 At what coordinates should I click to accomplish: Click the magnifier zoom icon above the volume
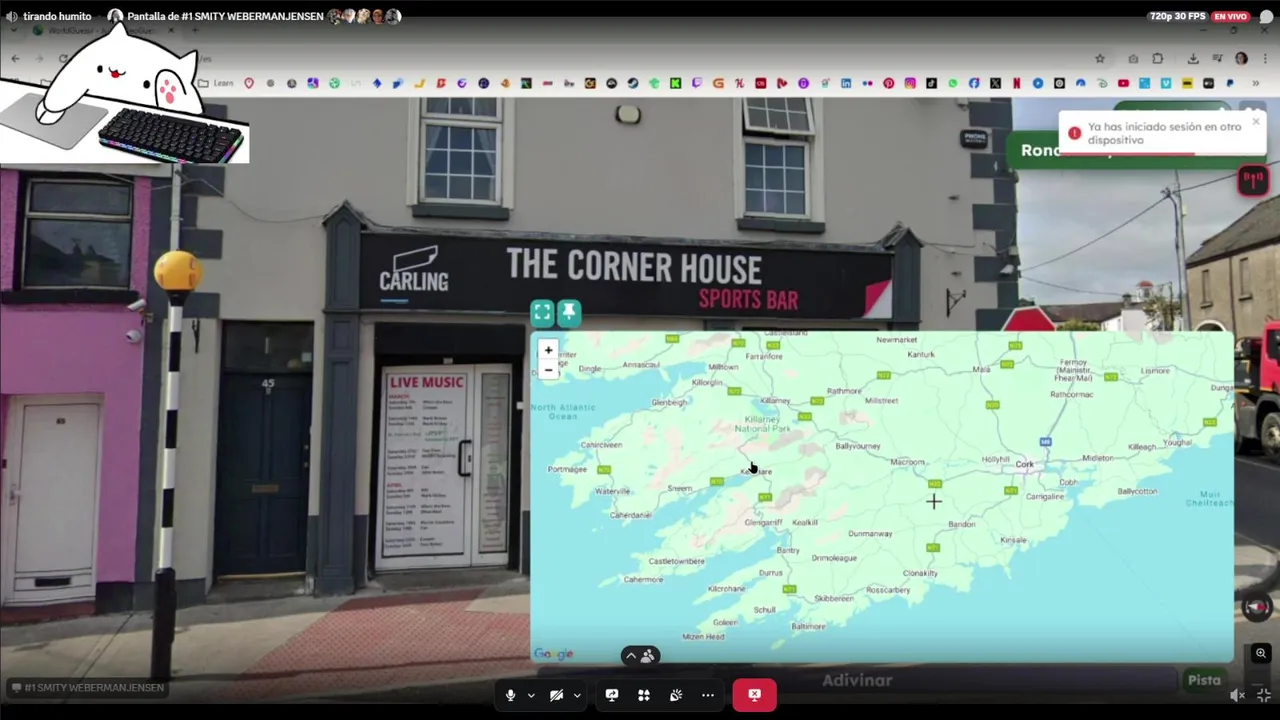1261,653
